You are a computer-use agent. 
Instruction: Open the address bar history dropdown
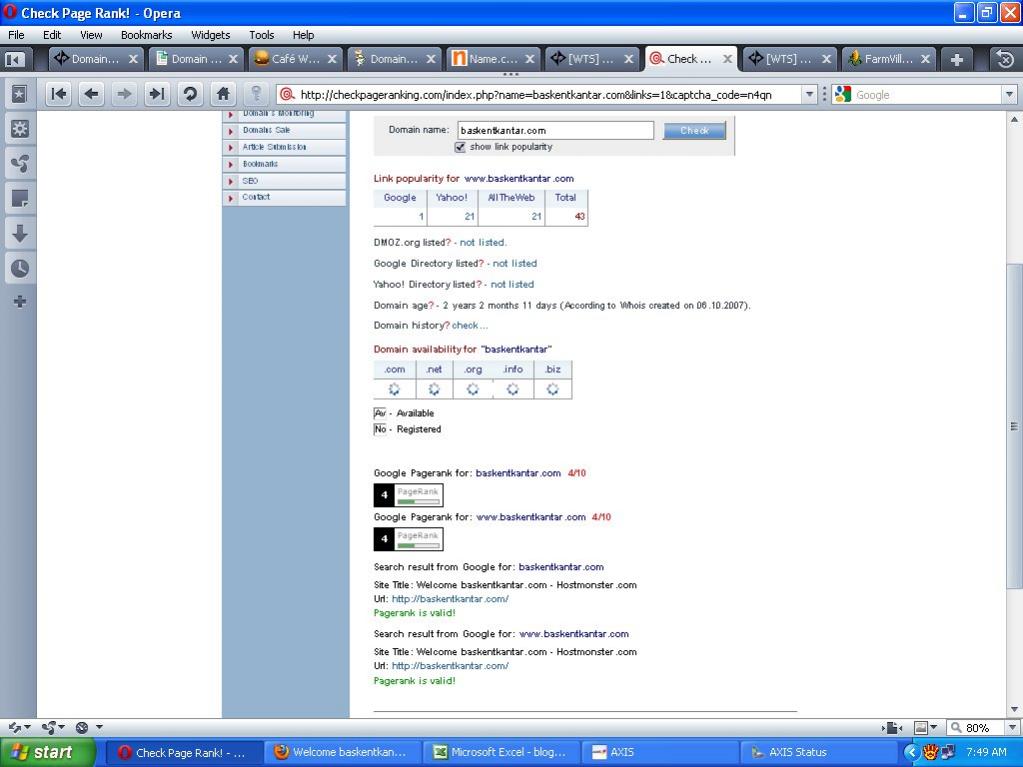point(809,95)
